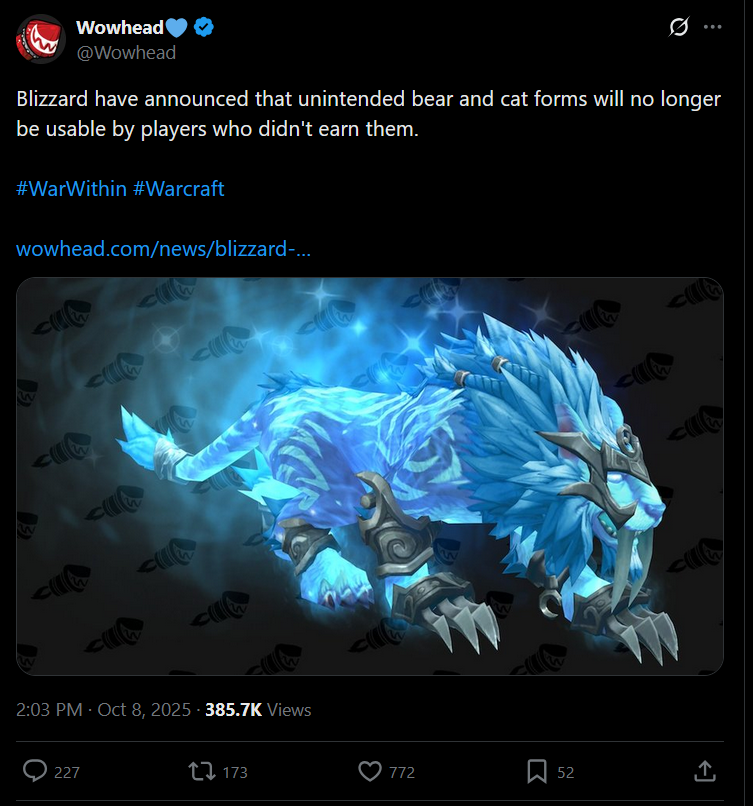753x806 pixels.
Task: Click the 227 replies count
Action: 67,772
